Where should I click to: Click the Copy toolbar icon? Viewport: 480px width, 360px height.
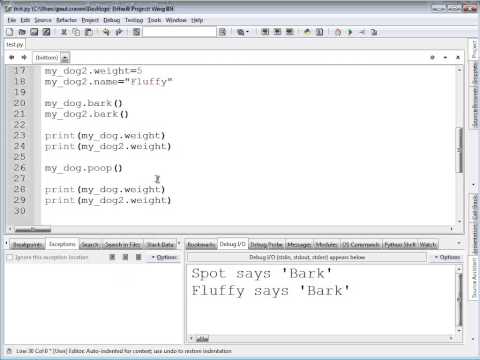coord(76,32)
